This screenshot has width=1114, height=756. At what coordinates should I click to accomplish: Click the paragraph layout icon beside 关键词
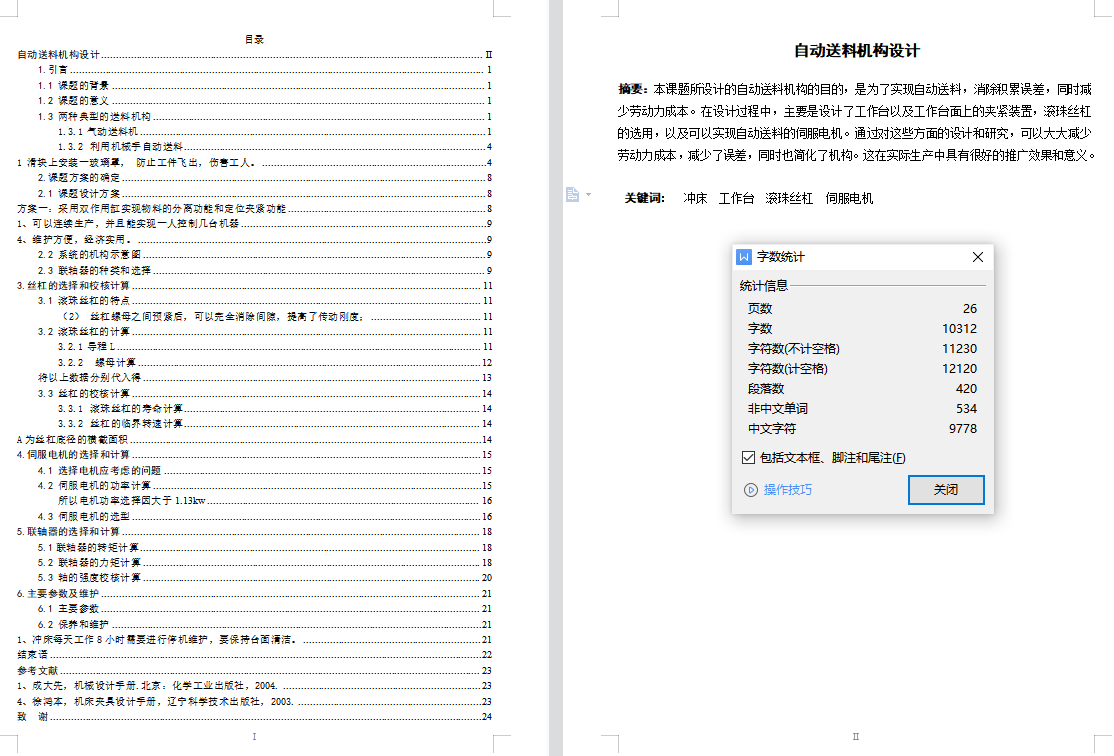pos(572,194)
